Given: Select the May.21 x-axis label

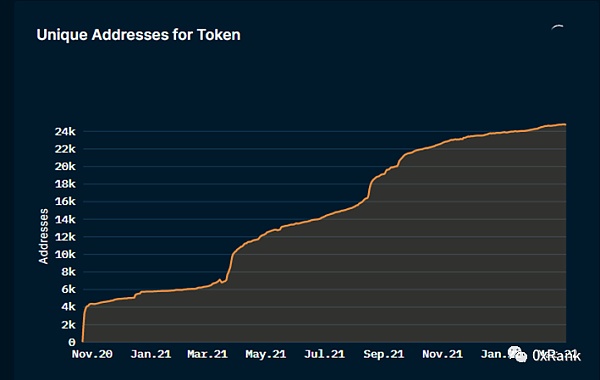Looking at the screenshot, I should [266, 354].
